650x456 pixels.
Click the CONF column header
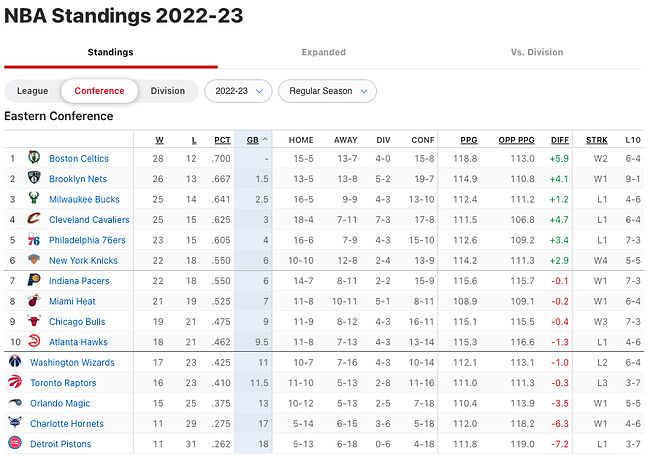[423, 140]
